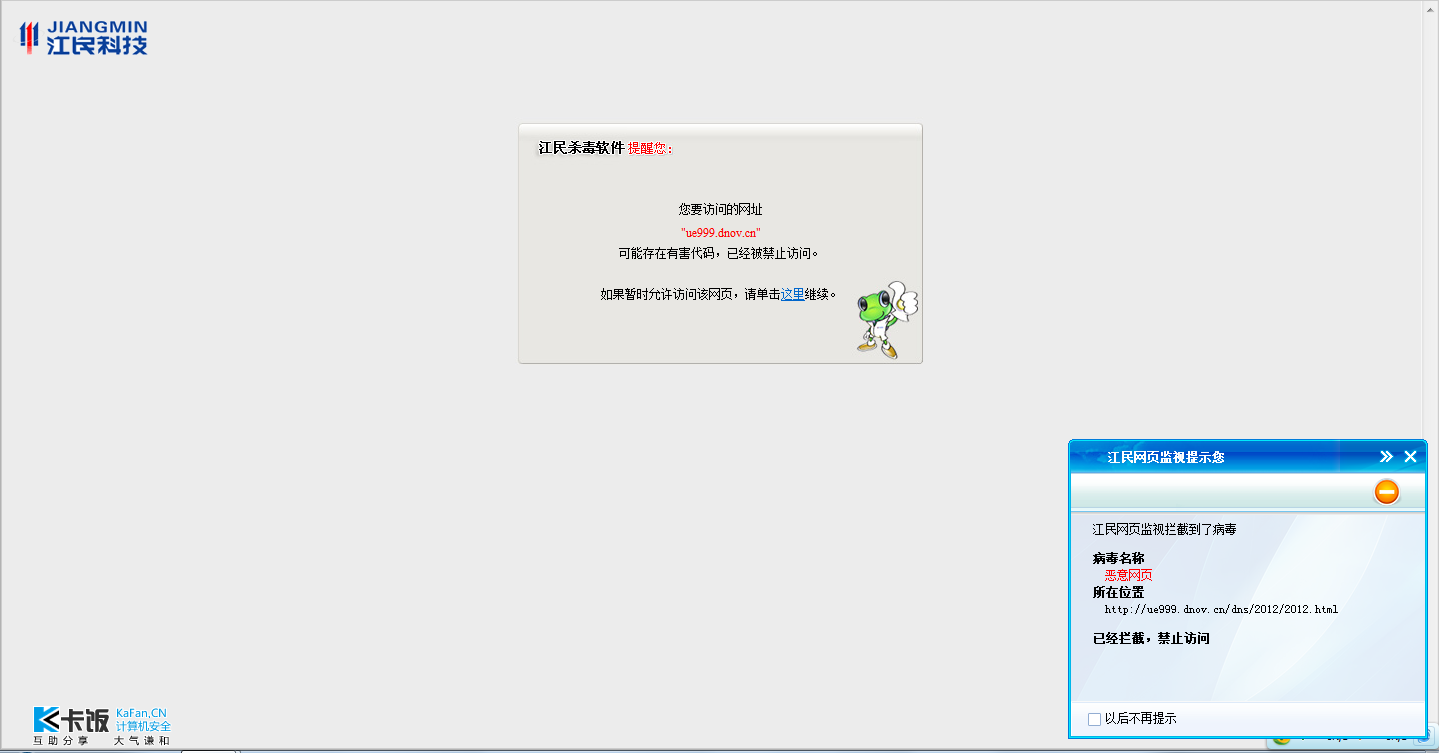Click the Jiangmin 江民科技 logo at top
Image resolution: width=1439 pixels, height=753 pixels.
pyautogui.click(x=84, y=38)
